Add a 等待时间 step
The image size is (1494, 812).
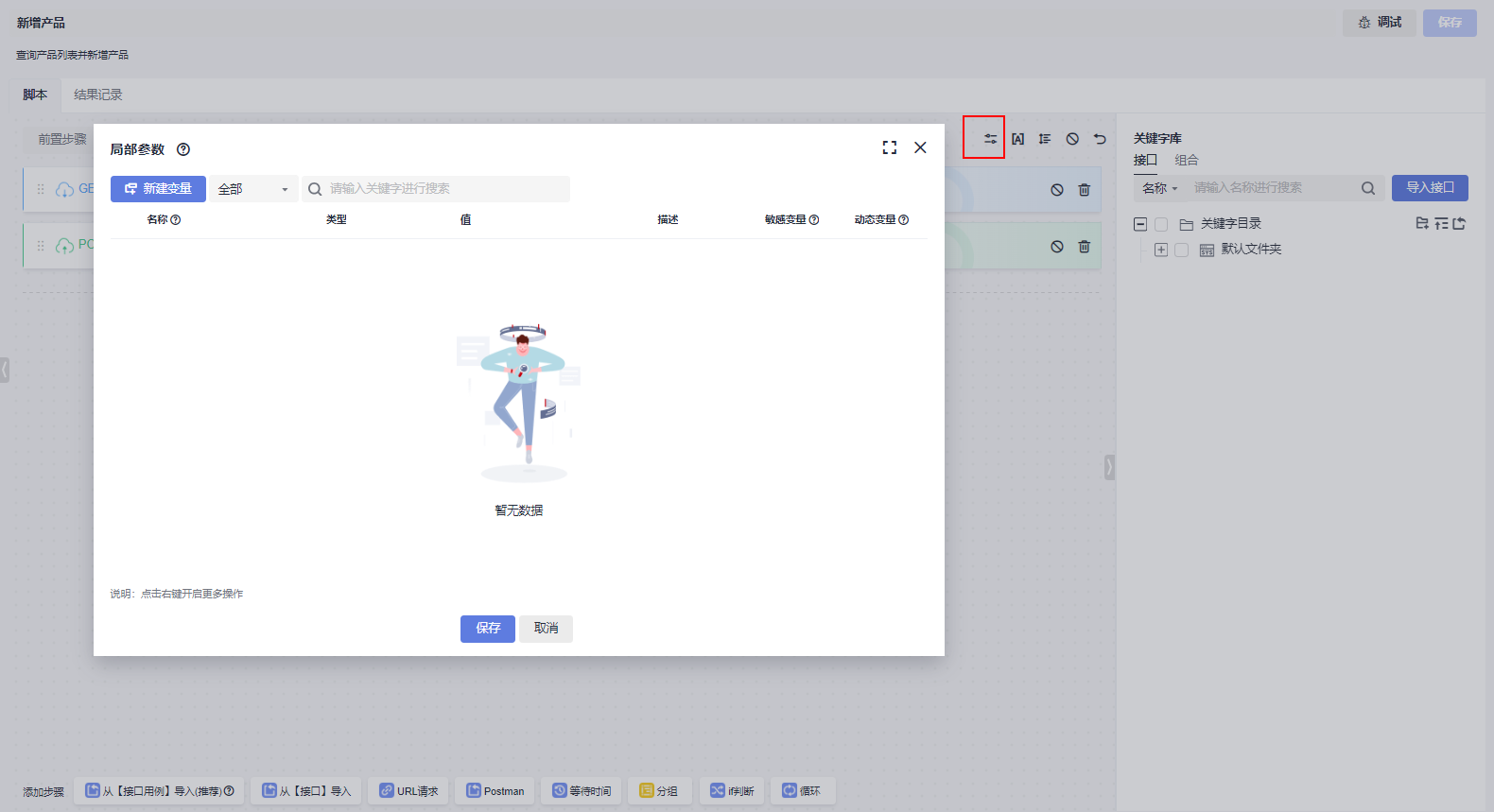click(582, 791)
